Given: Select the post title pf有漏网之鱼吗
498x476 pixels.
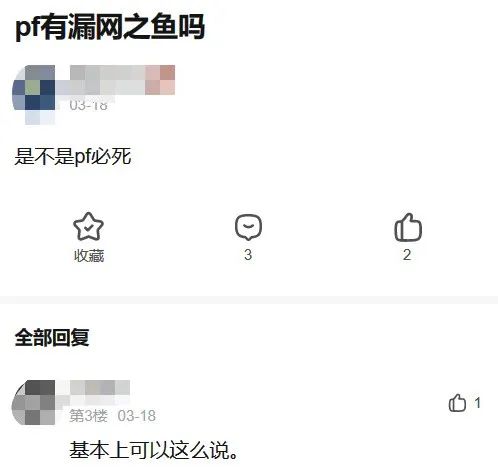Looking at the screenshot, I should [x=110, y=26].
